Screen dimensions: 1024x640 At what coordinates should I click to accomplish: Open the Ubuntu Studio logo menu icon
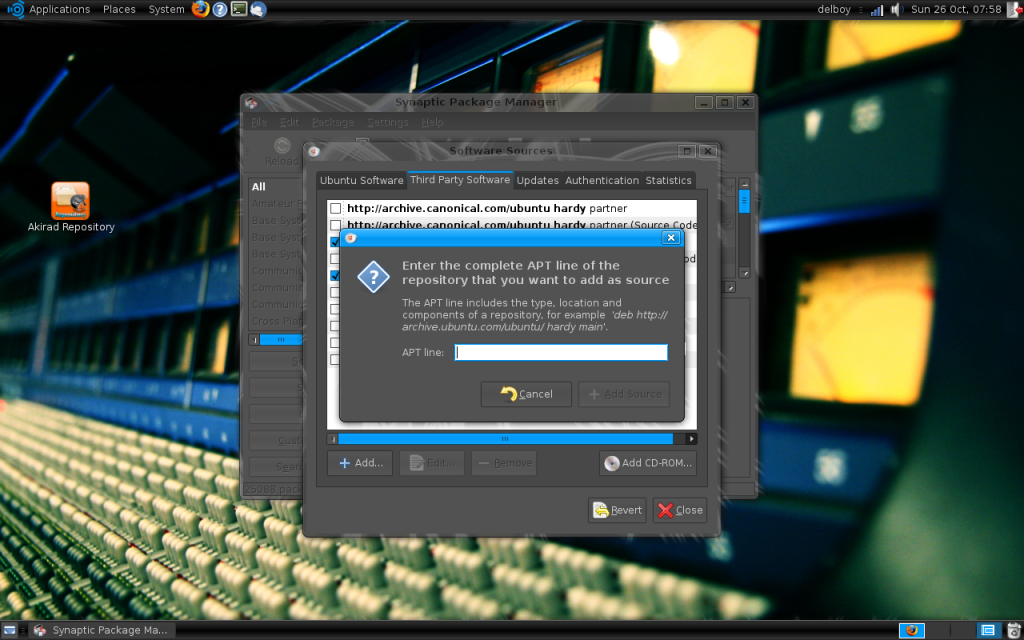pos(15,9)
